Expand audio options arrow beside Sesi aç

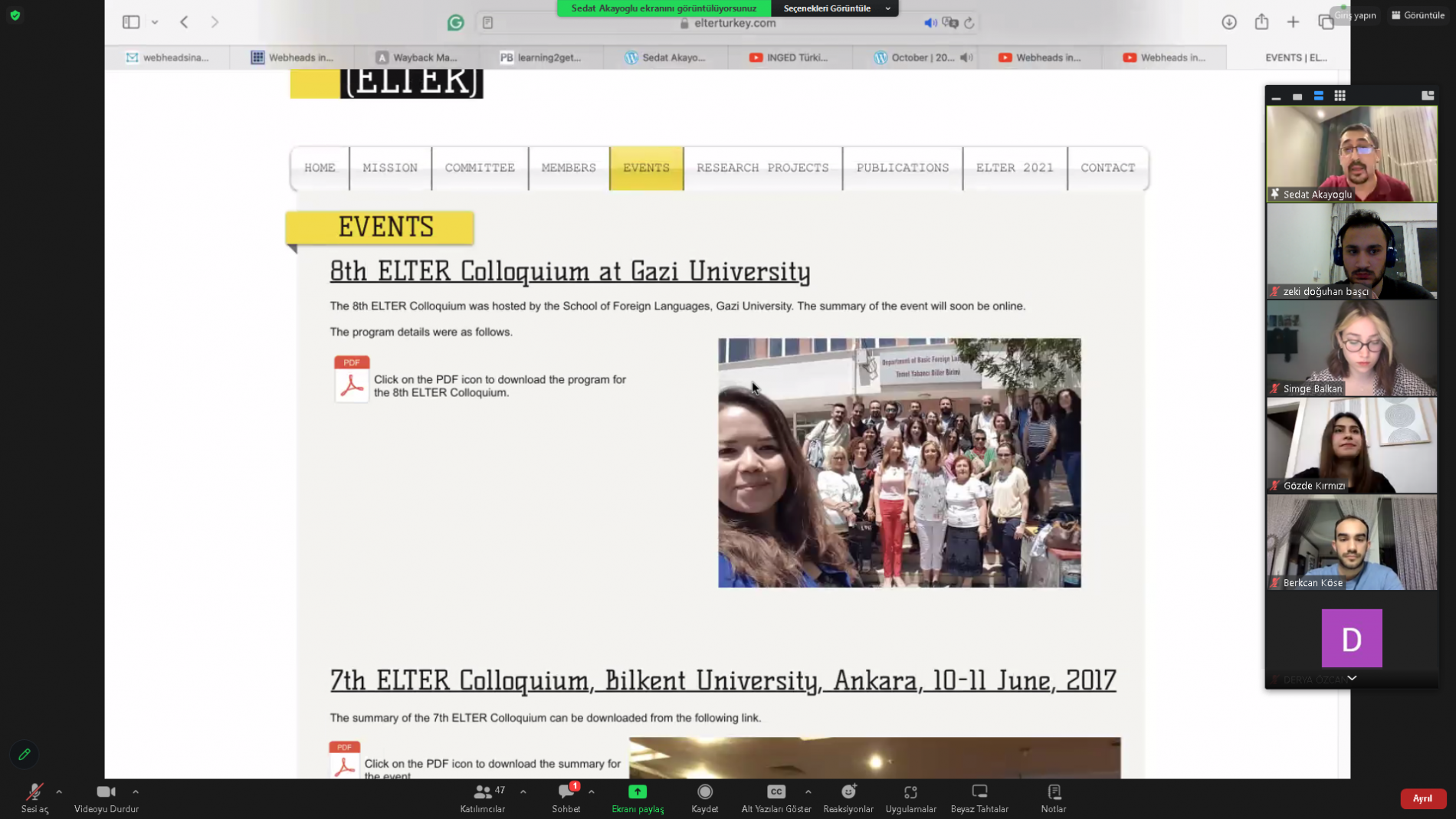click(59, 791)
